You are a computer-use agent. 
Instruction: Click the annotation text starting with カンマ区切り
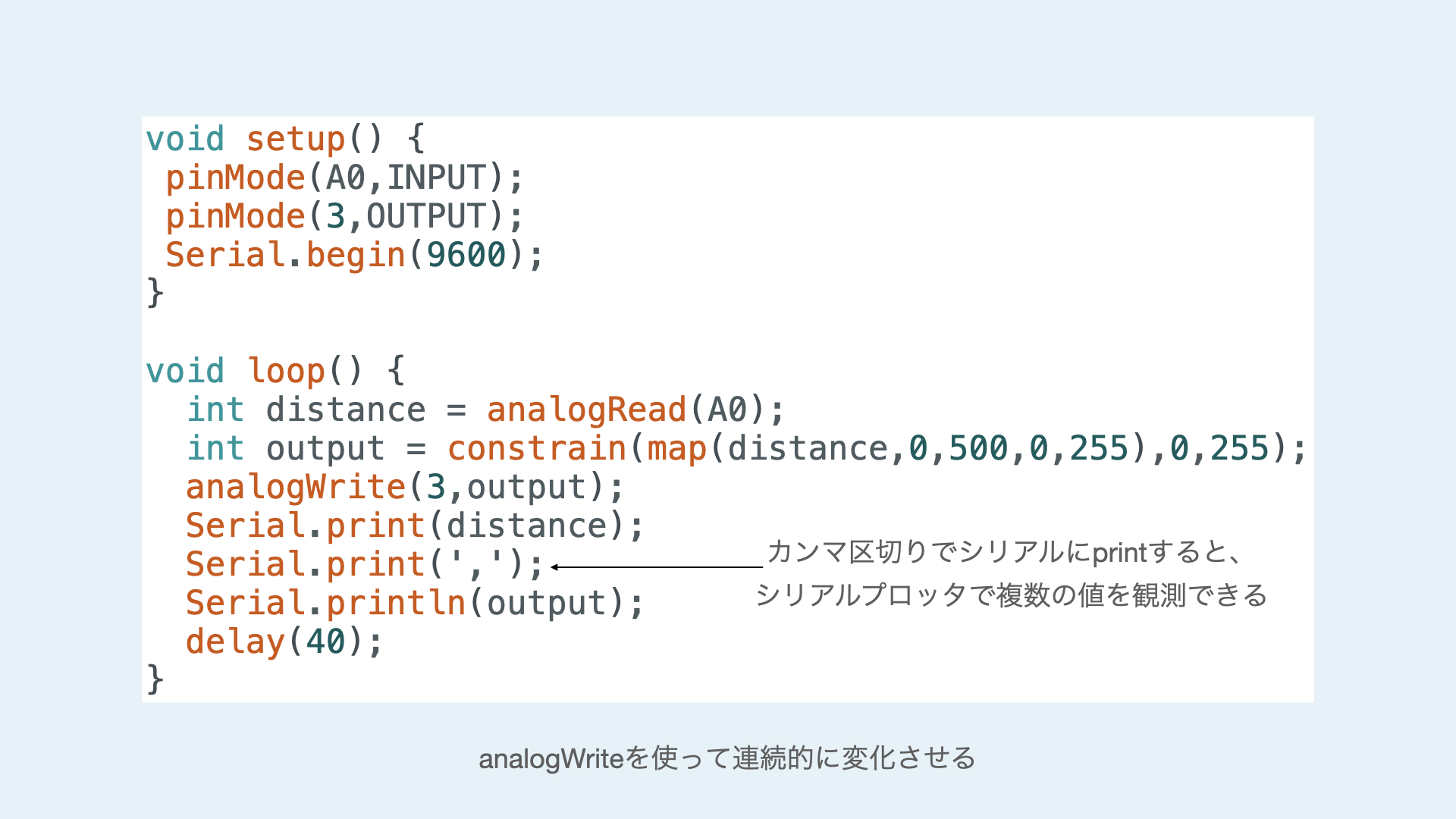click(x=1004, y=552)
